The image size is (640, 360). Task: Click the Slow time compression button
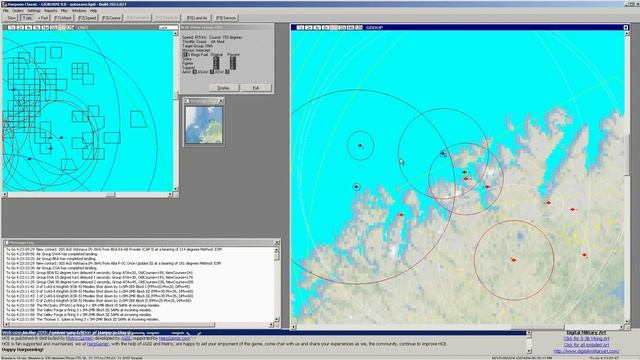click(11, 18)
